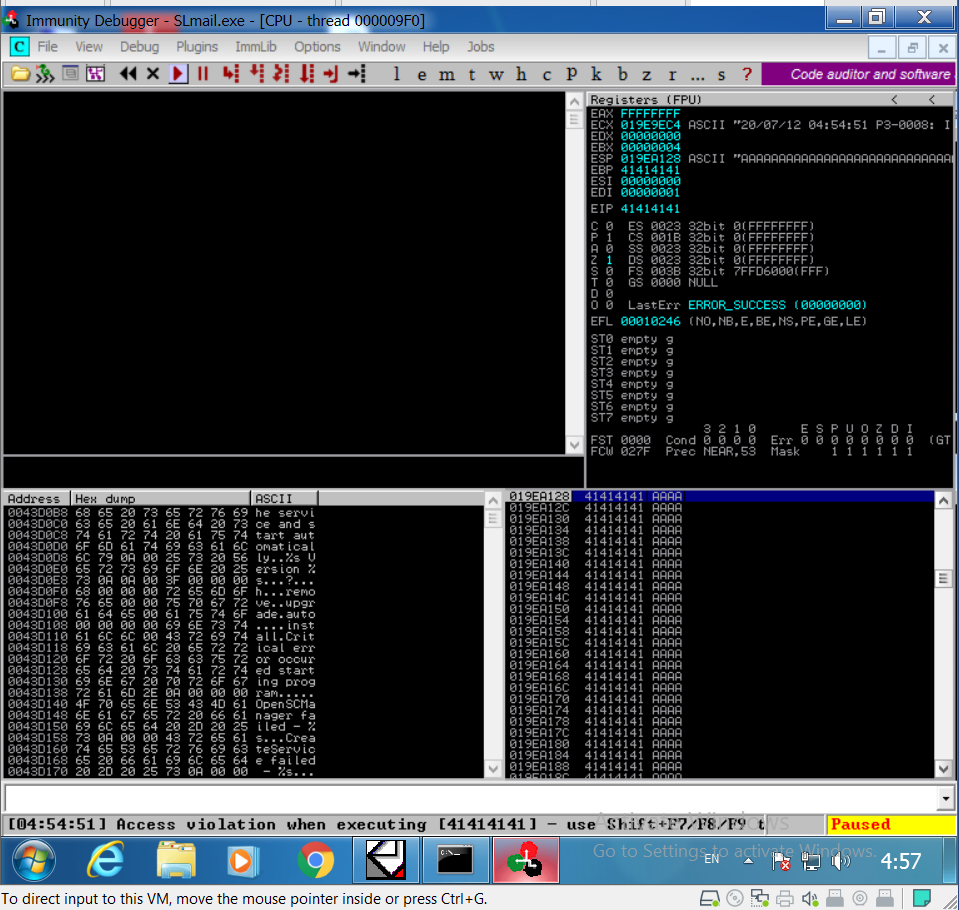Show memory map via 'm' button
This screenshot has height=910, width=959.
[447, 75]
